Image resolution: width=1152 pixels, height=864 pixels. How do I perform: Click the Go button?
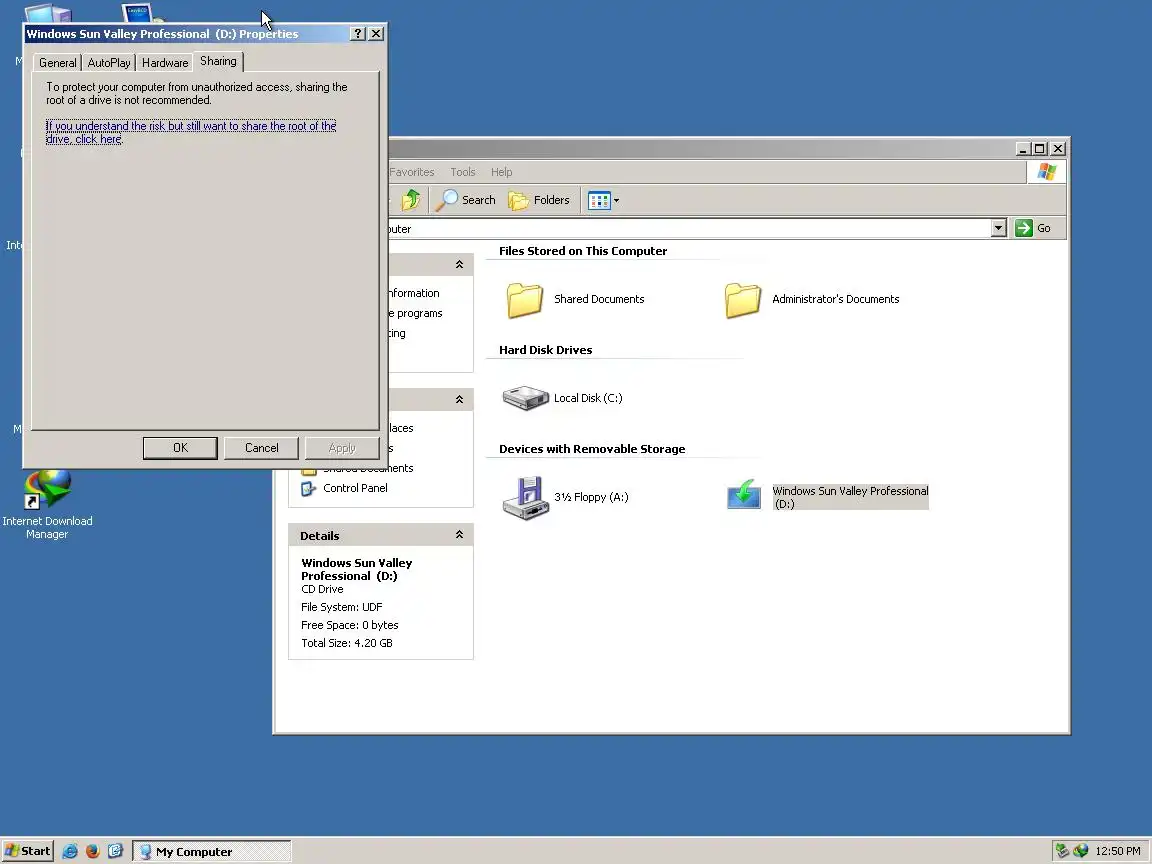(1033, 228)
